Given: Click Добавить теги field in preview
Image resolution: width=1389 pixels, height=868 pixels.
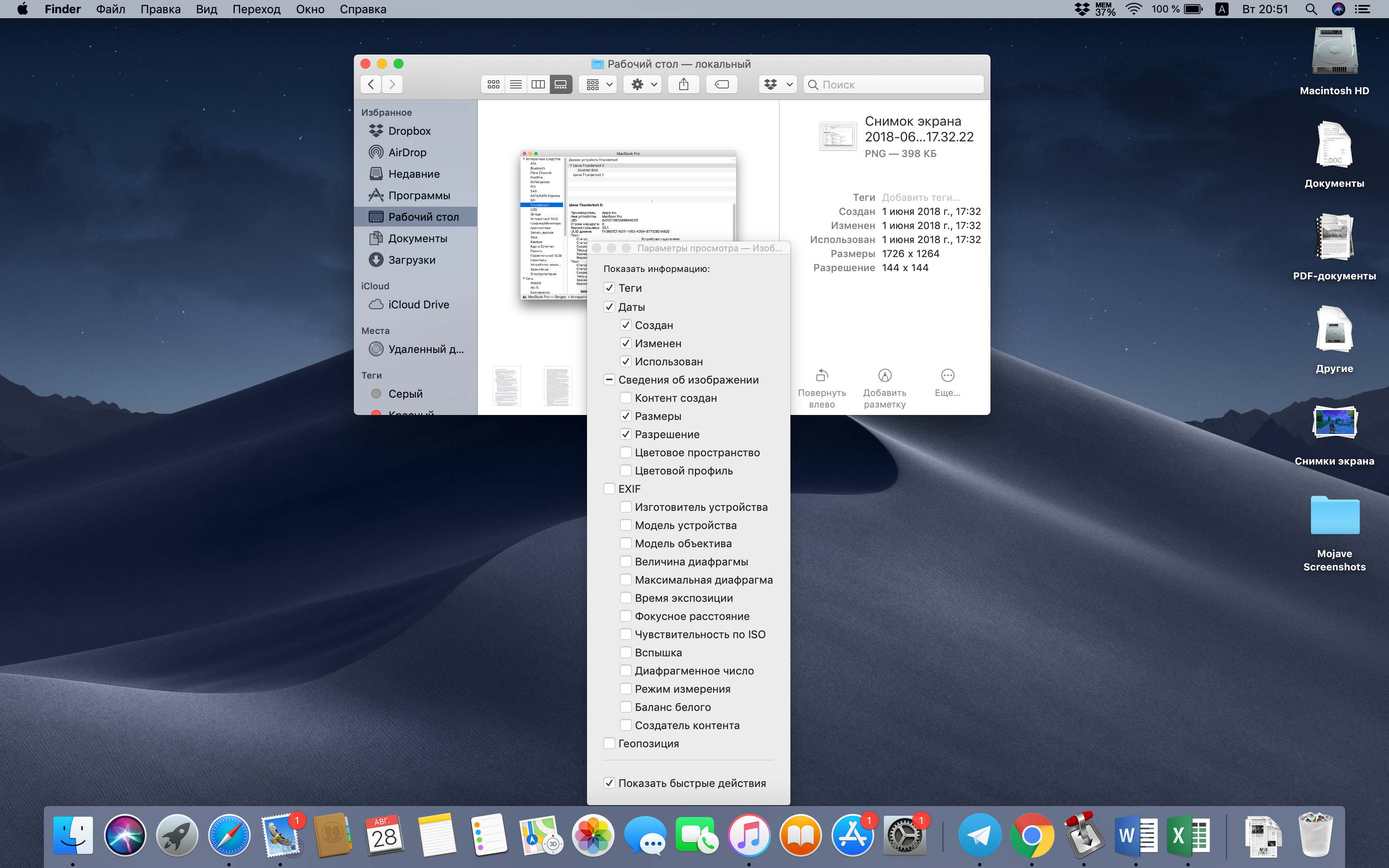Looking at the screenshot, I should coord(921,198).
